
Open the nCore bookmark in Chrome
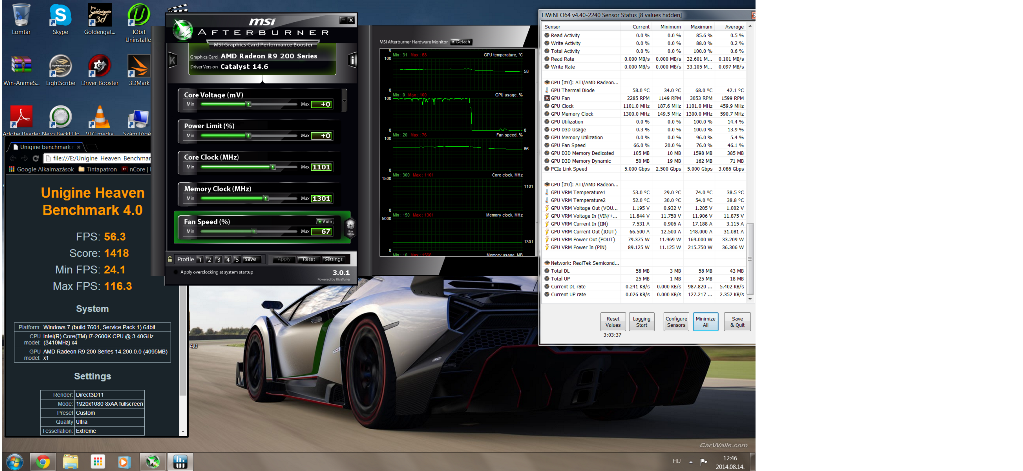tap(136, 170)
